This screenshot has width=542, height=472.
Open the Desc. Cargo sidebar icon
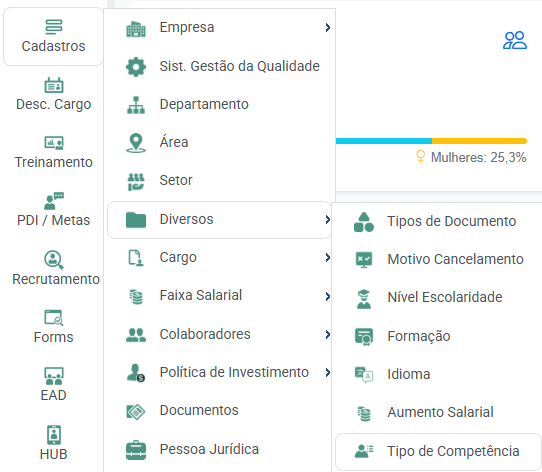click(53, 94)
